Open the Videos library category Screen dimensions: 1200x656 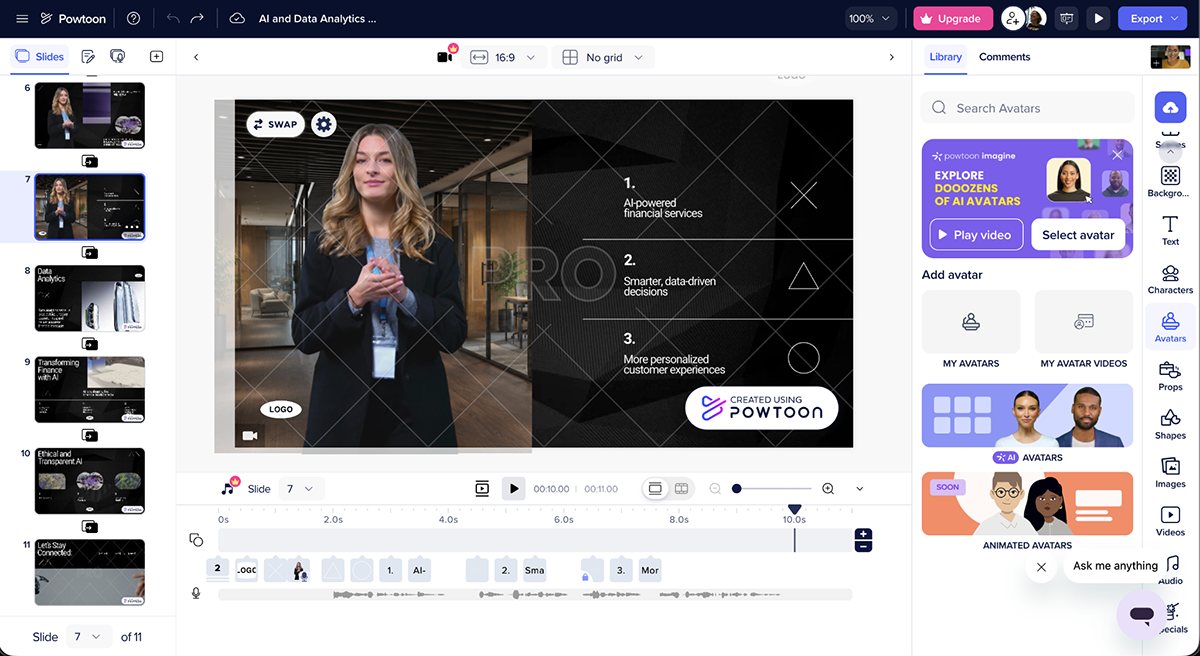tap(1170, 522)
